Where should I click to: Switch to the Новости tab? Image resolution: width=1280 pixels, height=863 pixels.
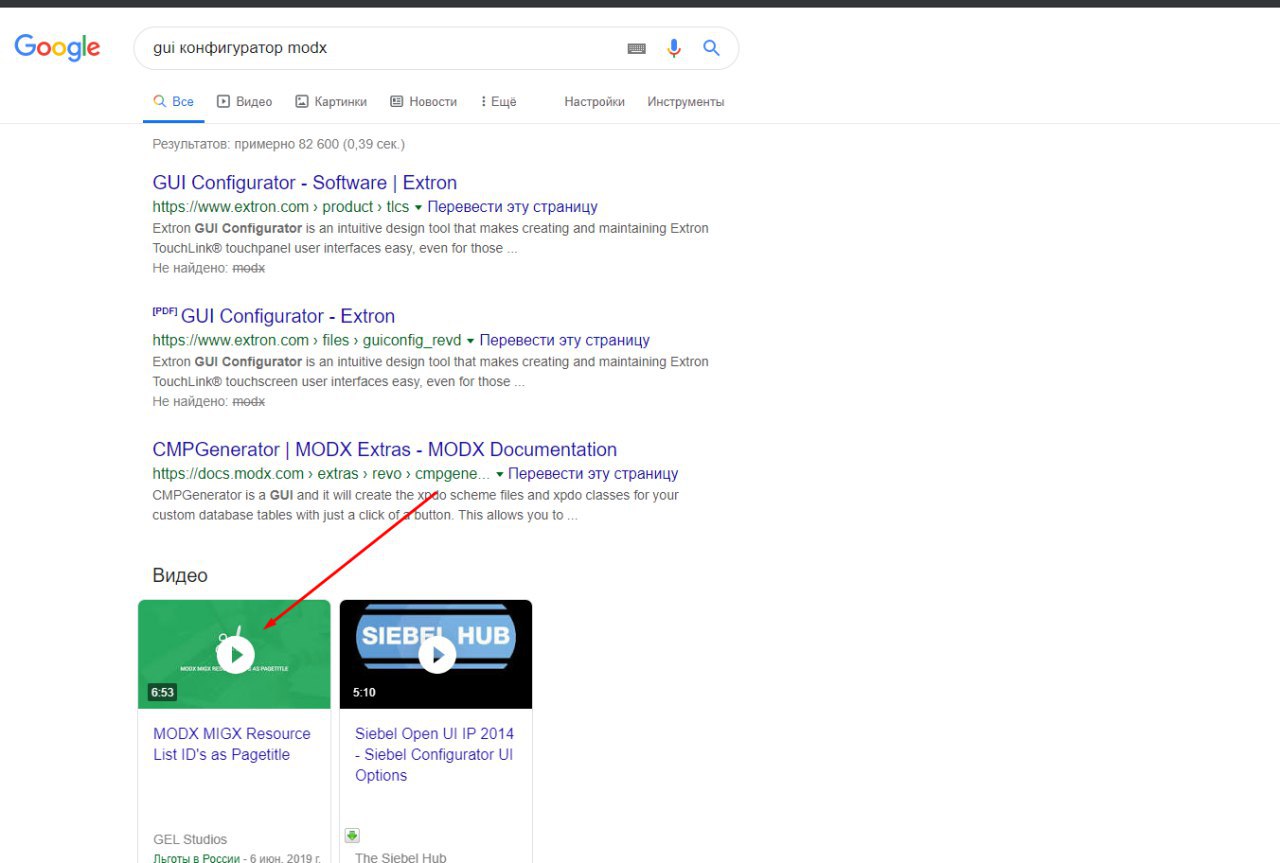coord(423,102)
